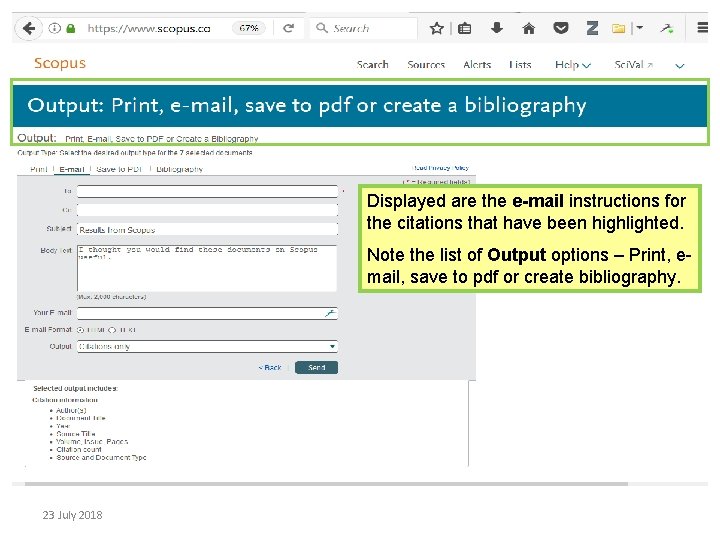Screen dimensions: 720x540
Task: Click the key icon in Your E-mail field
Action: pos(330,313)
